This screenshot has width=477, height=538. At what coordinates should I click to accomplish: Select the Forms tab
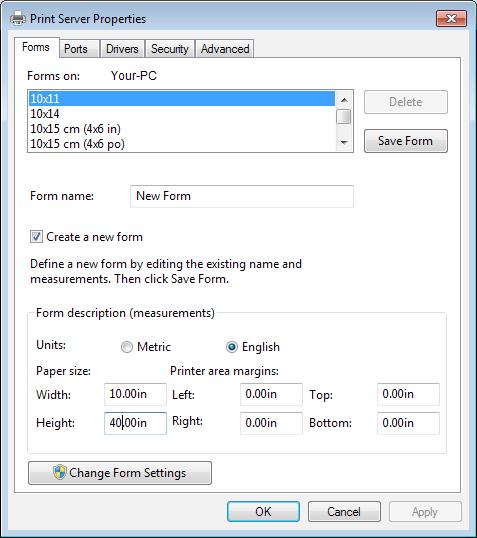tap(36, 47)
